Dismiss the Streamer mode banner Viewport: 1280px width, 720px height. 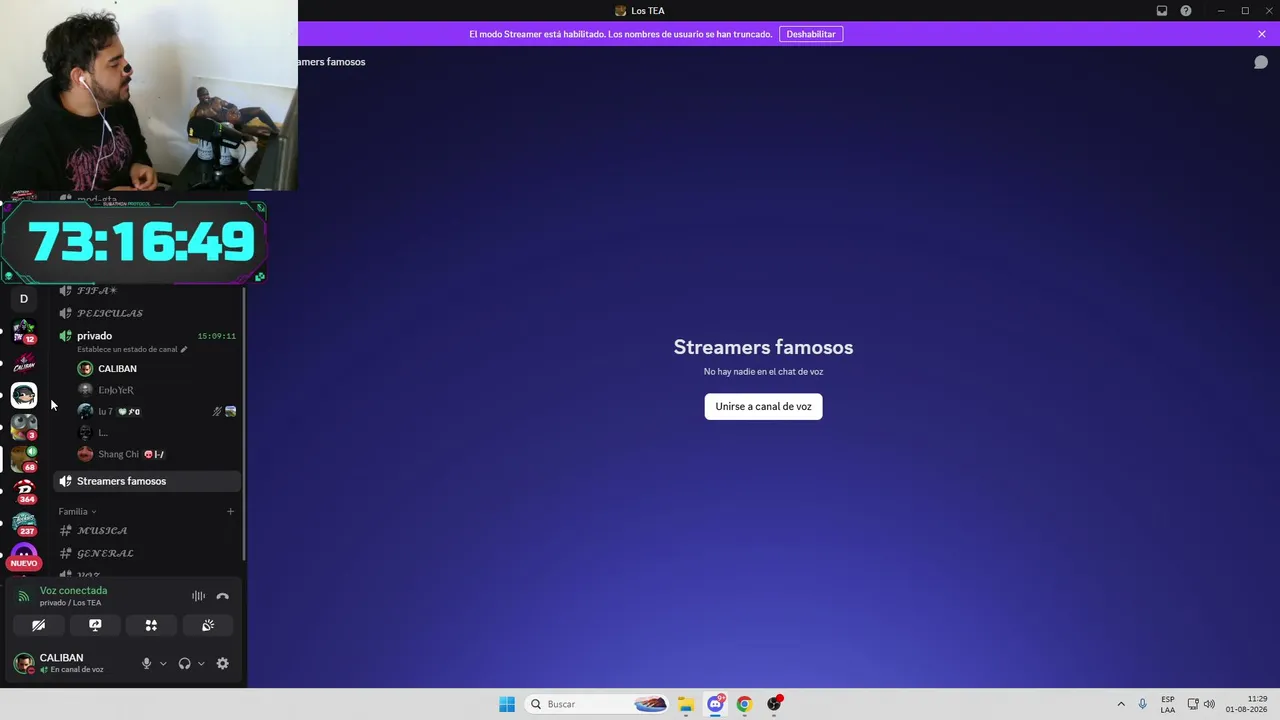click(1262, 34)
